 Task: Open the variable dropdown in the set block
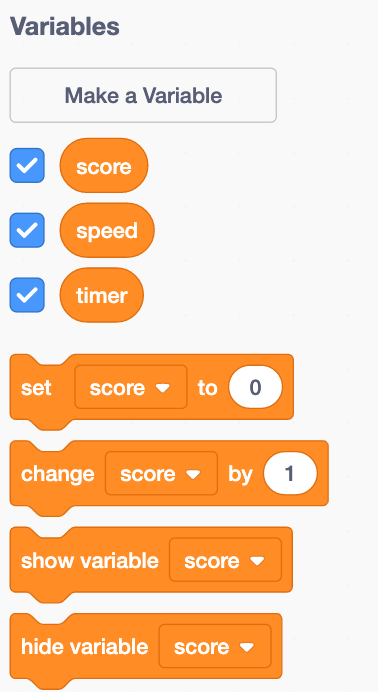coord(131,387)
